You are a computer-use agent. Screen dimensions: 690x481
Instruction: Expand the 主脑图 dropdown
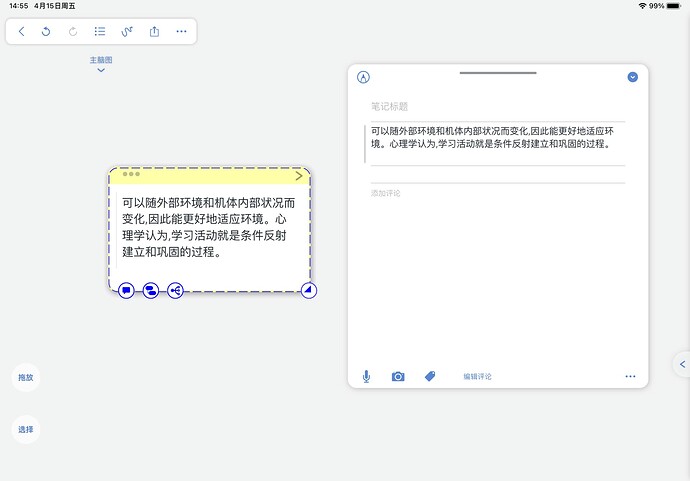pos(101,64)
